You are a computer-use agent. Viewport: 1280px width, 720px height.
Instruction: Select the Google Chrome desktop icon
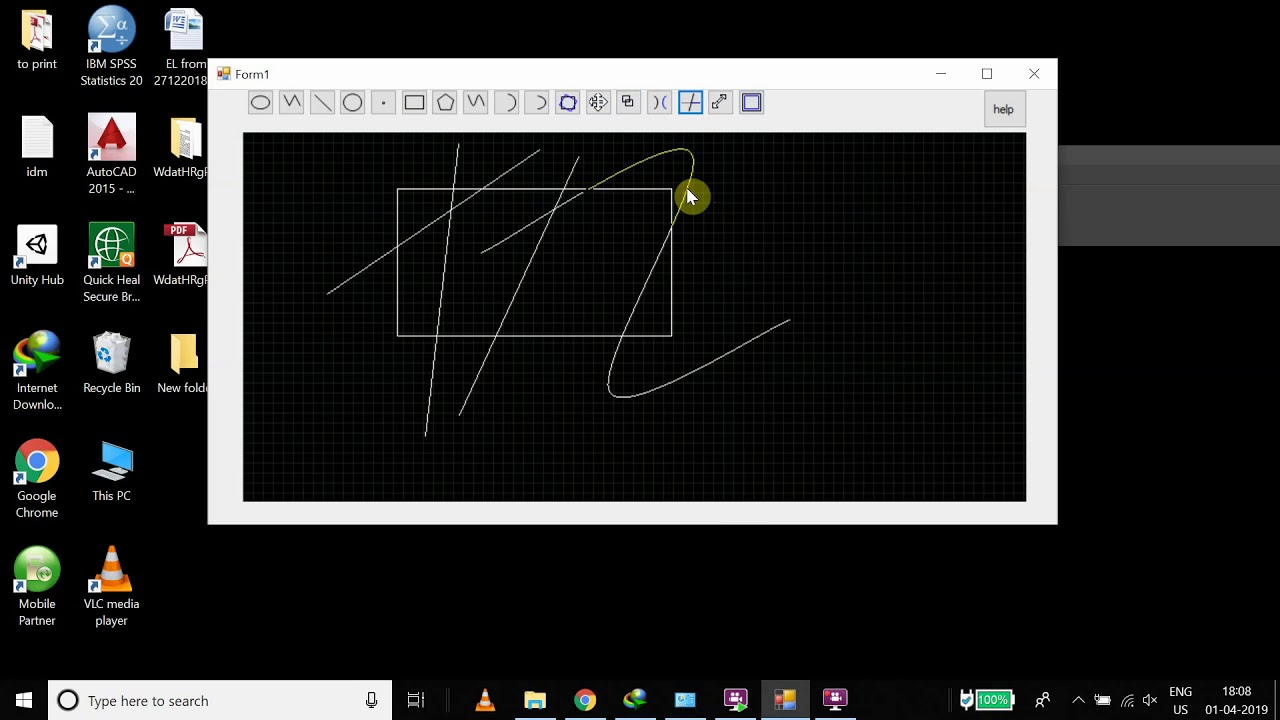tap(37, 479)
